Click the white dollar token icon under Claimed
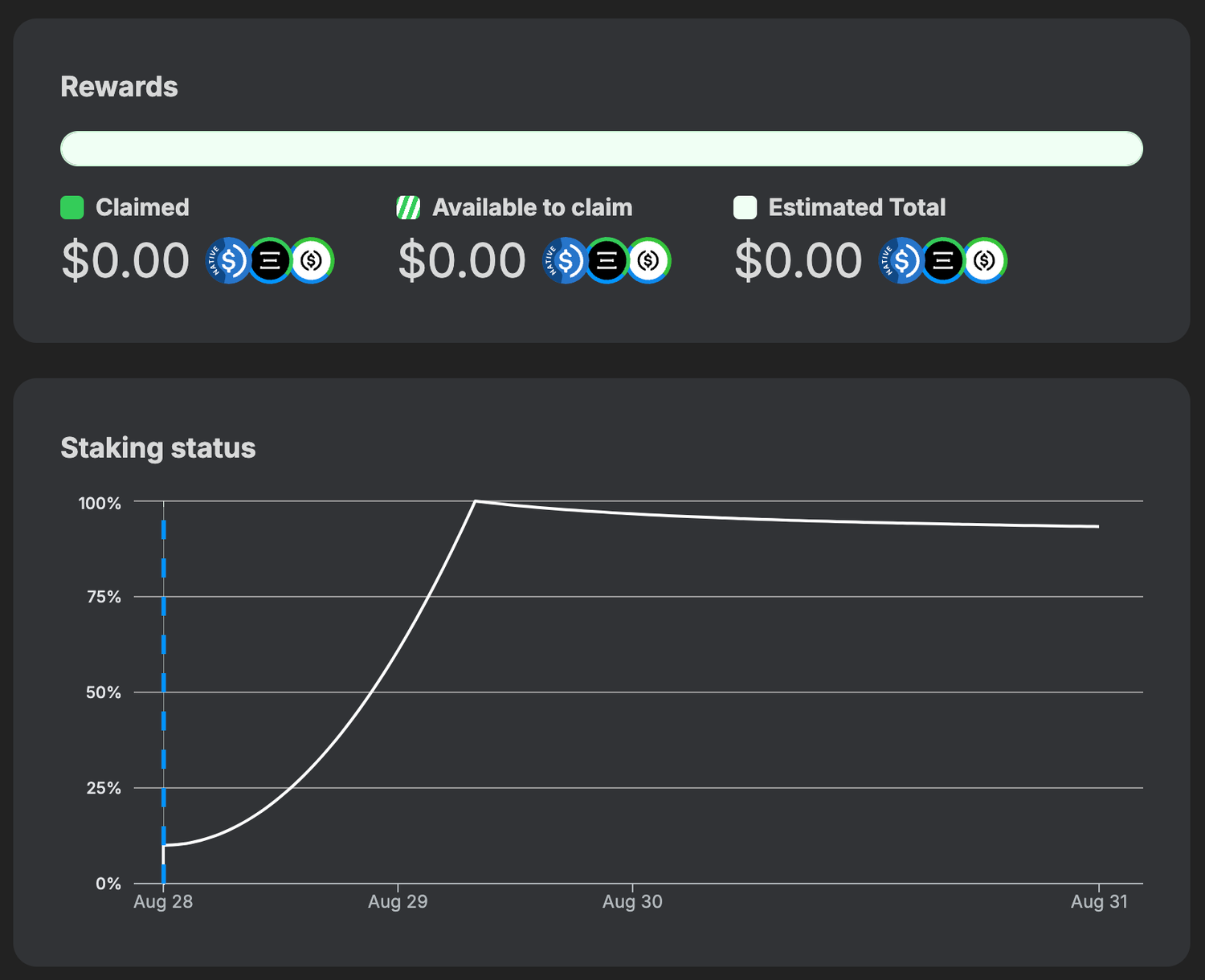 (x=312, y=261)
